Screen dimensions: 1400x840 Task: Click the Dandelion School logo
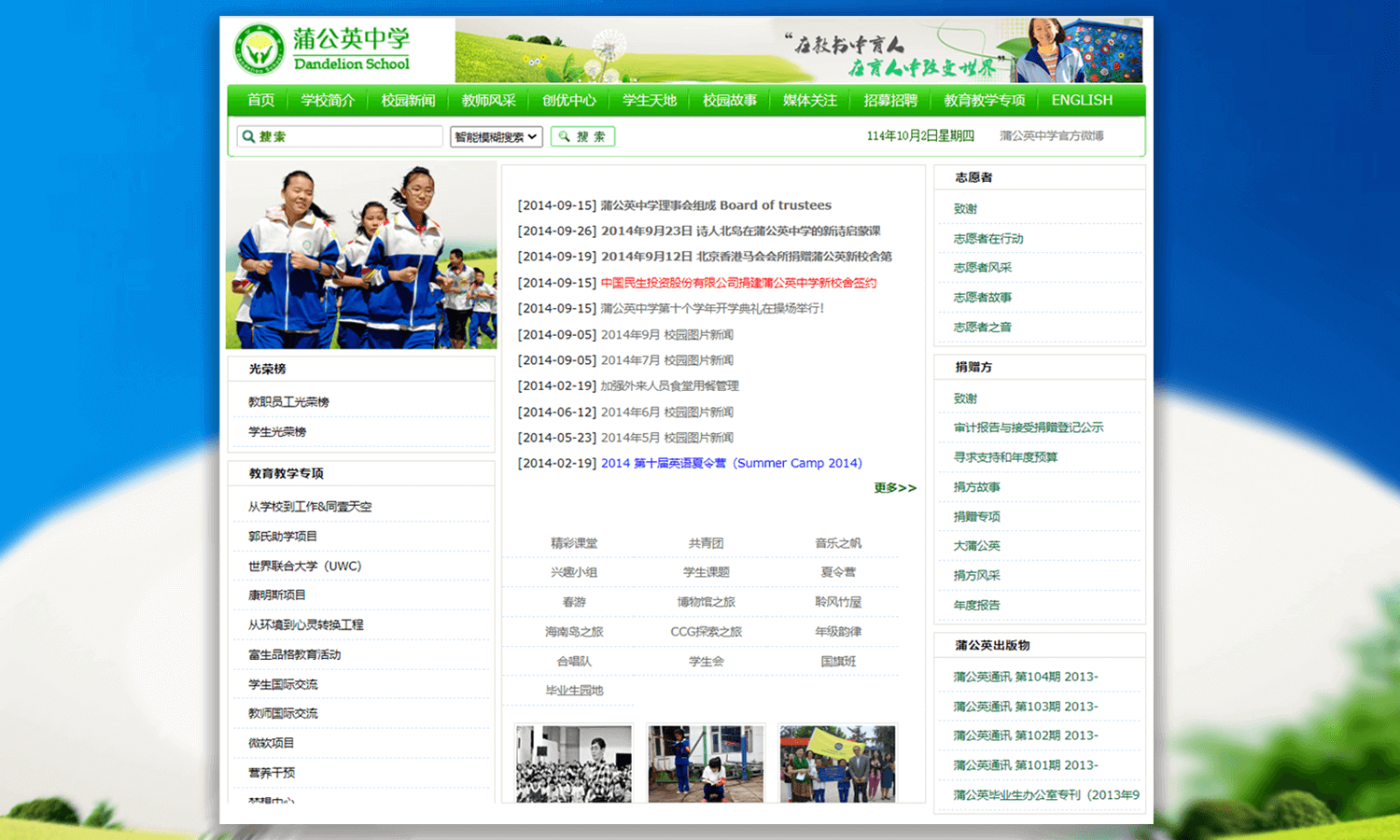click(x=323, y=49)
